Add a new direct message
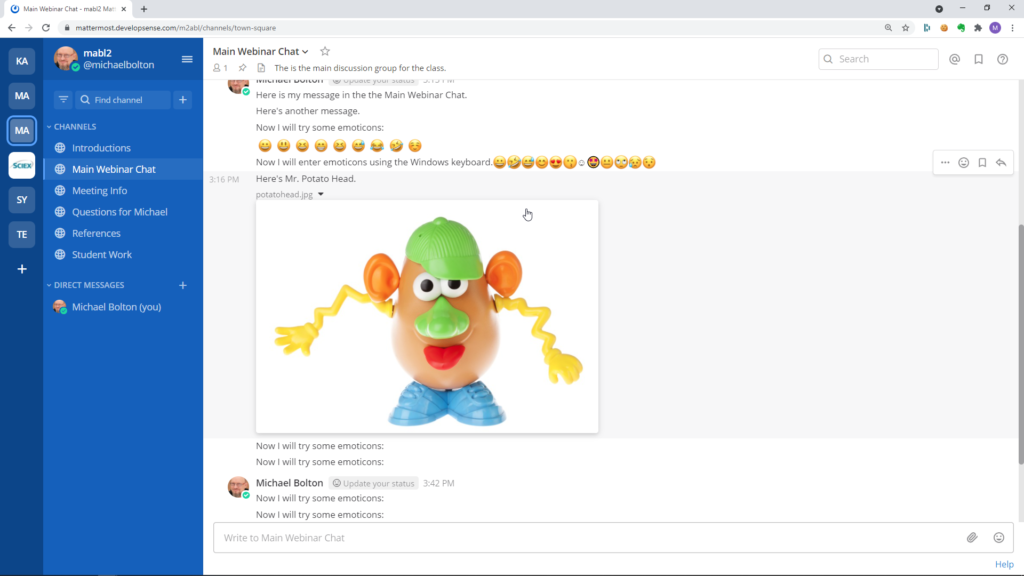 183,285
